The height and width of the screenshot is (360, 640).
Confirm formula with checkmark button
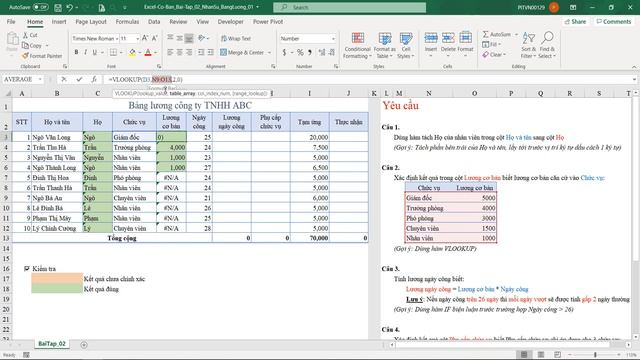click(79, 79)
